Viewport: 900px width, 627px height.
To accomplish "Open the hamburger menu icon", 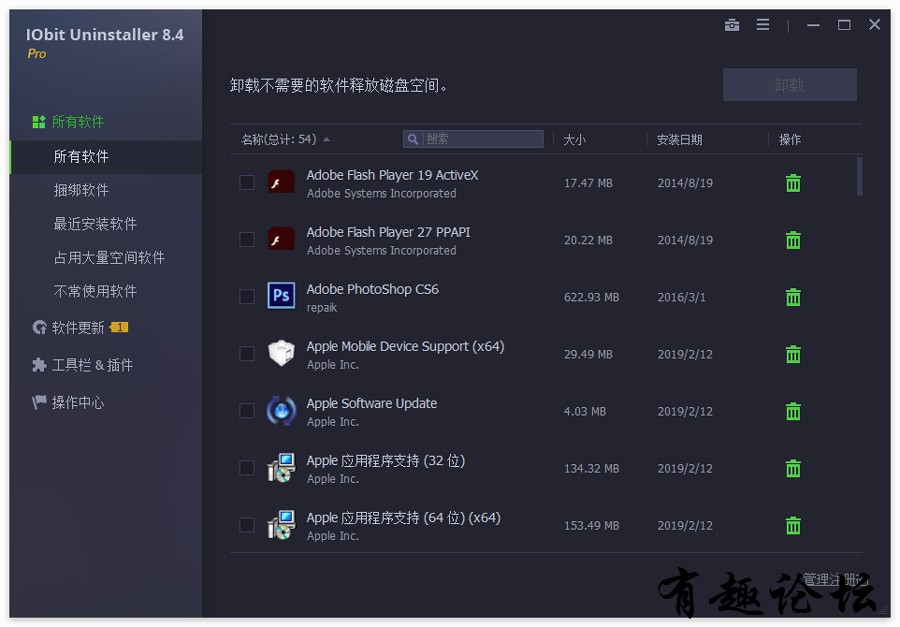I will click(762, 25).
